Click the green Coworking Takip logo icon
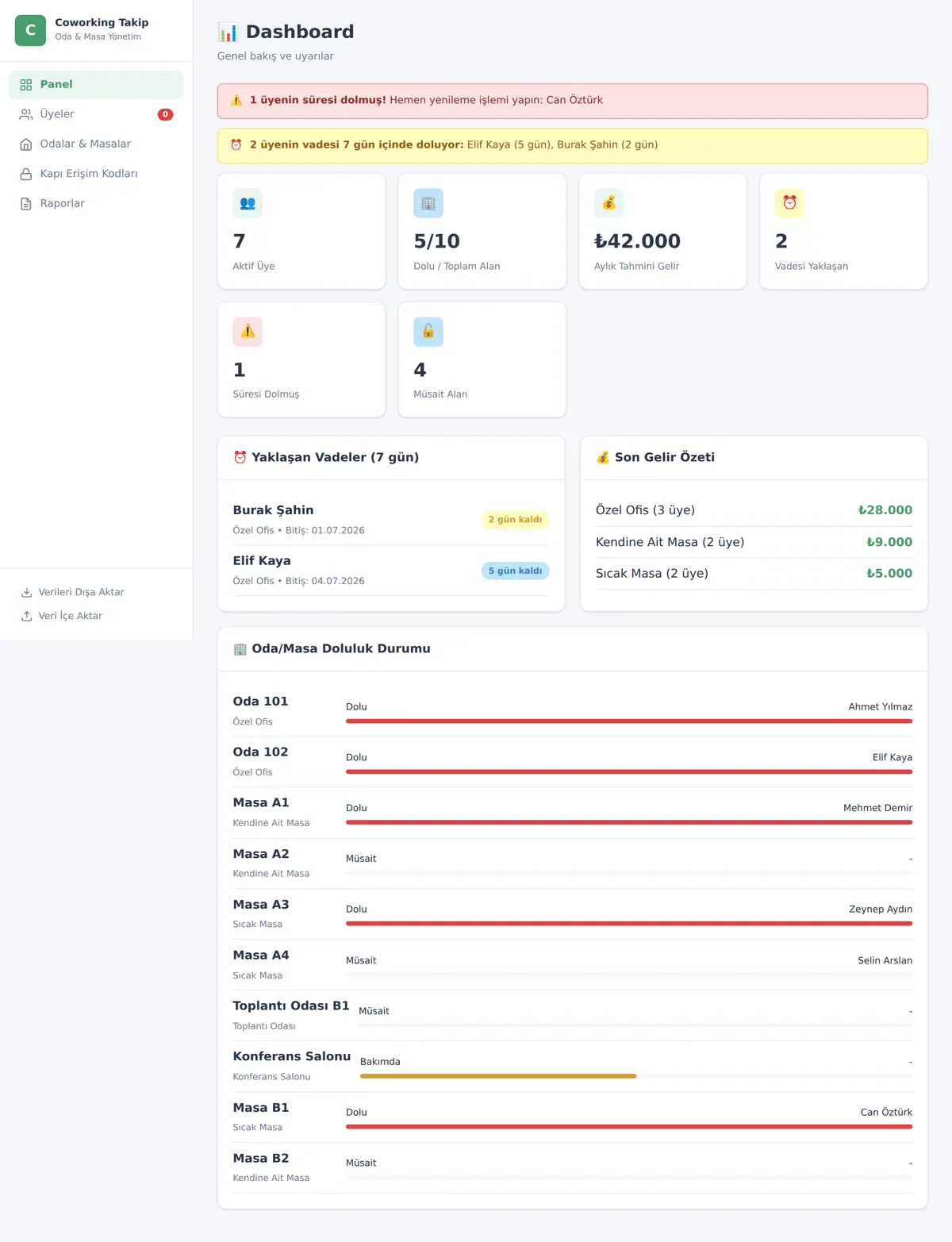 30,30
